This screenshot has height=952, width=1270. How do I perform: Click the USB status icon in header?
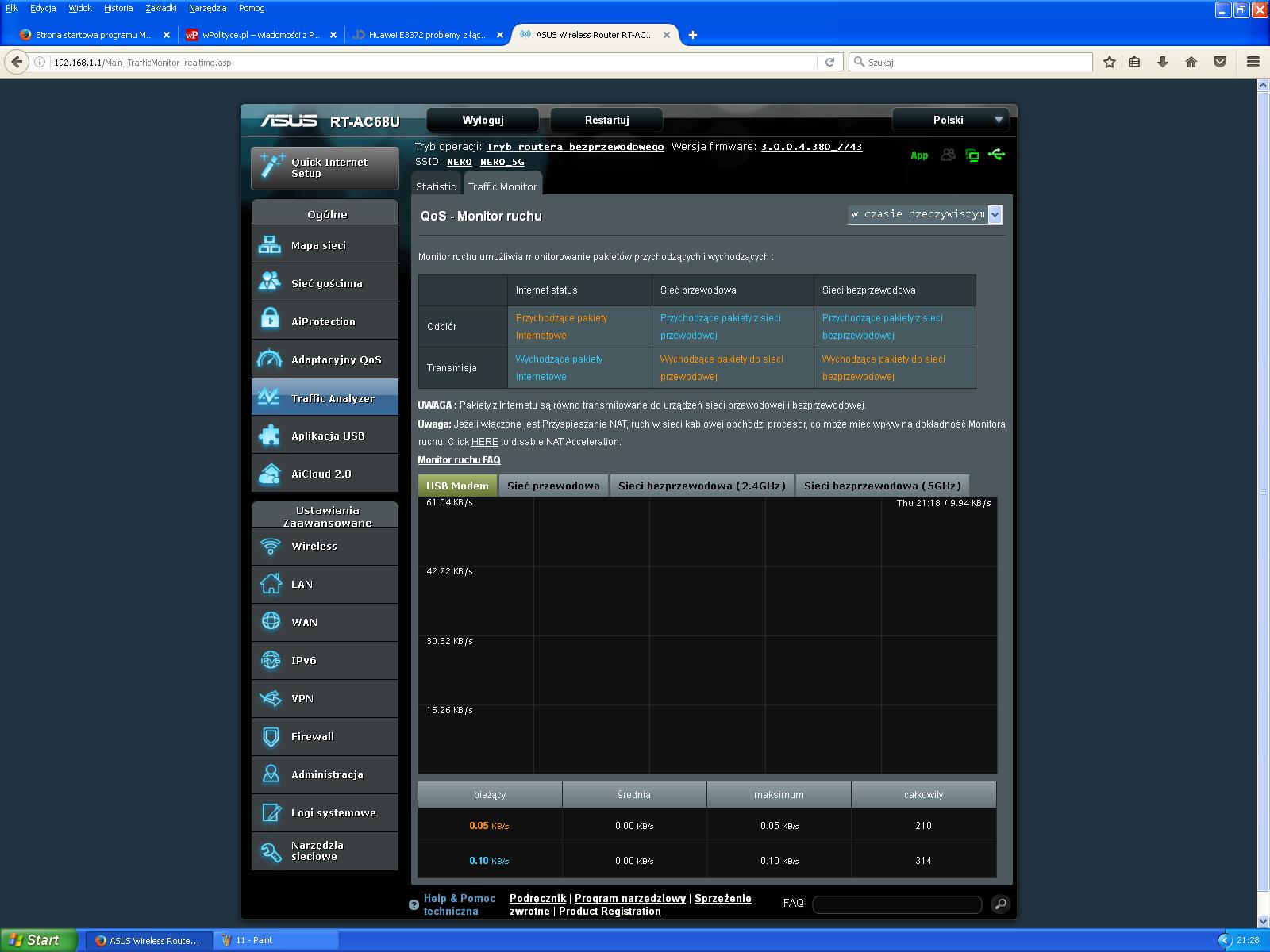click(997, 155)
